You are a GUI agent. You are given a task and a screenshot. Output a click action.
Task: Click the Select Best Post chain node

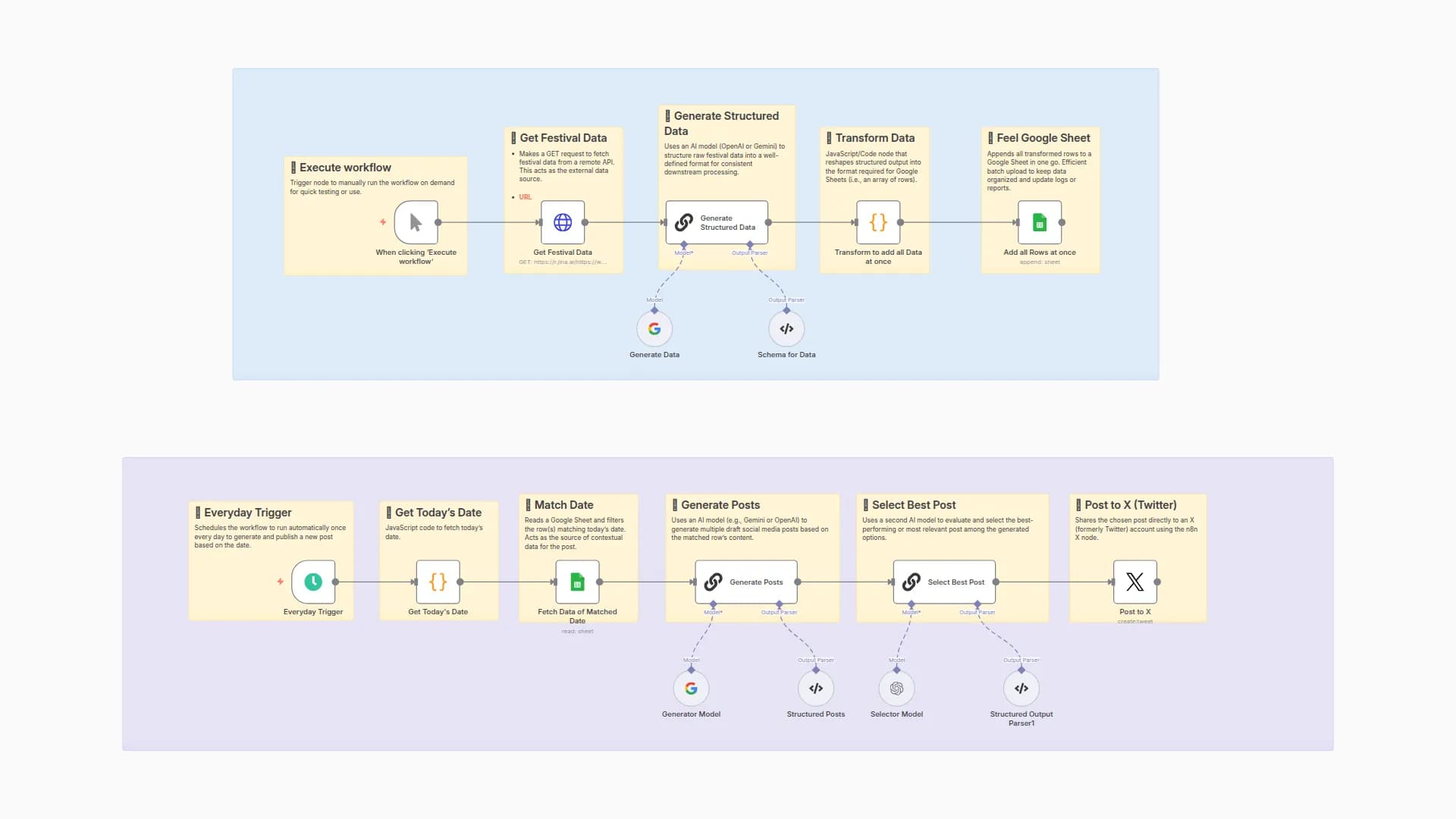(x=944, y=582)
